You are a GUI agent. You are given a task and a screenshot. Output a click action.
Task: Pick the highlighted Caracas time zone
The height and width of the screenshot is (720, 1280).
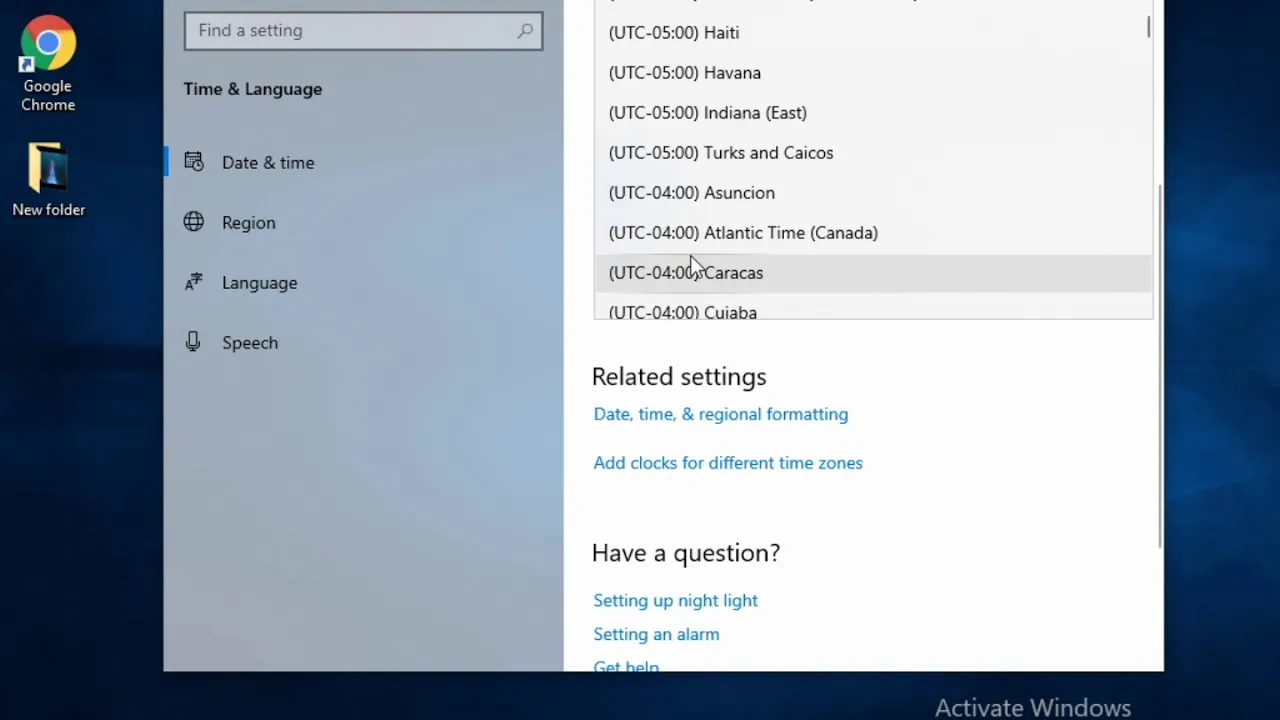[x=686, y=273]
